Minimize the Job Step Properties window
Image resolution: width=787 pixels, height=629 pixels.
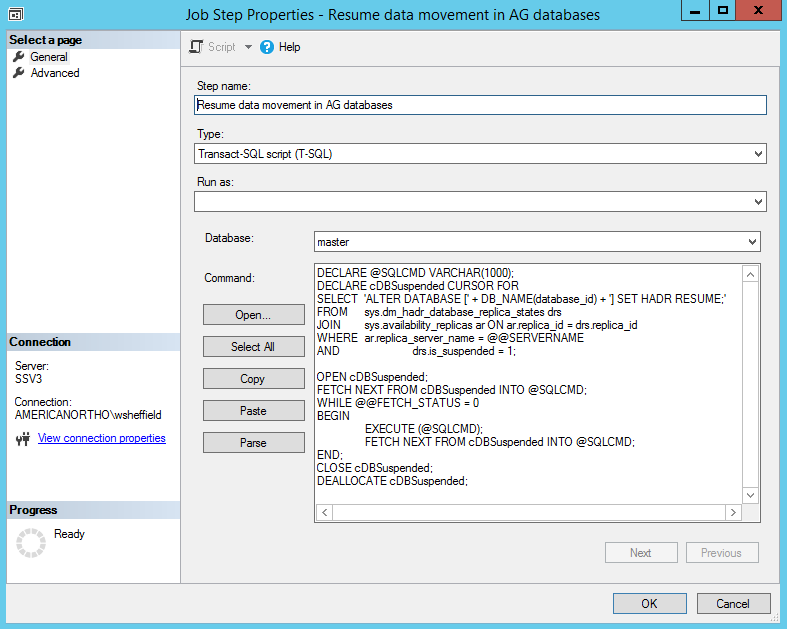(695, 11)
